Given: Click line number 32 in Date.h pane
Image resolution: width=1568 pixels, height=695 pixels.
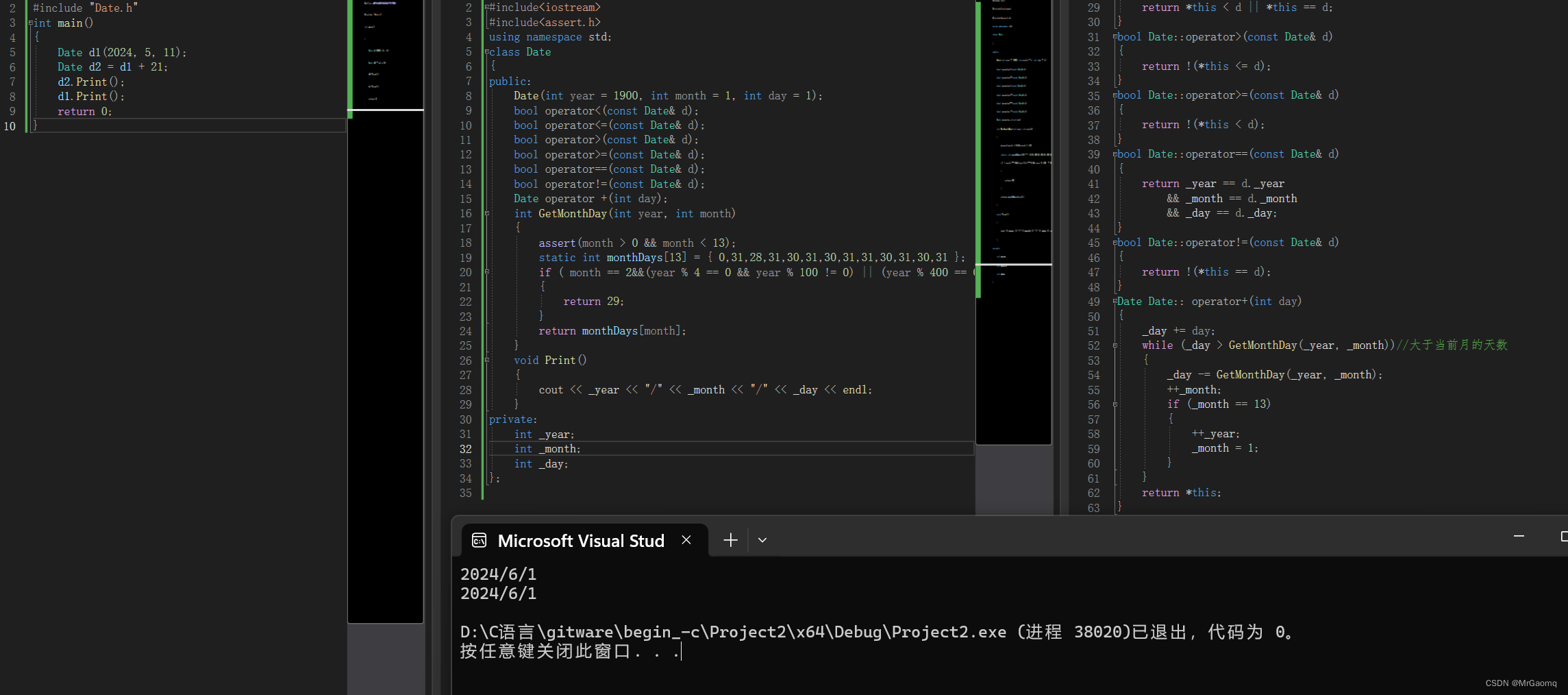Looking at the screenshot, I should tap(466, 449).
